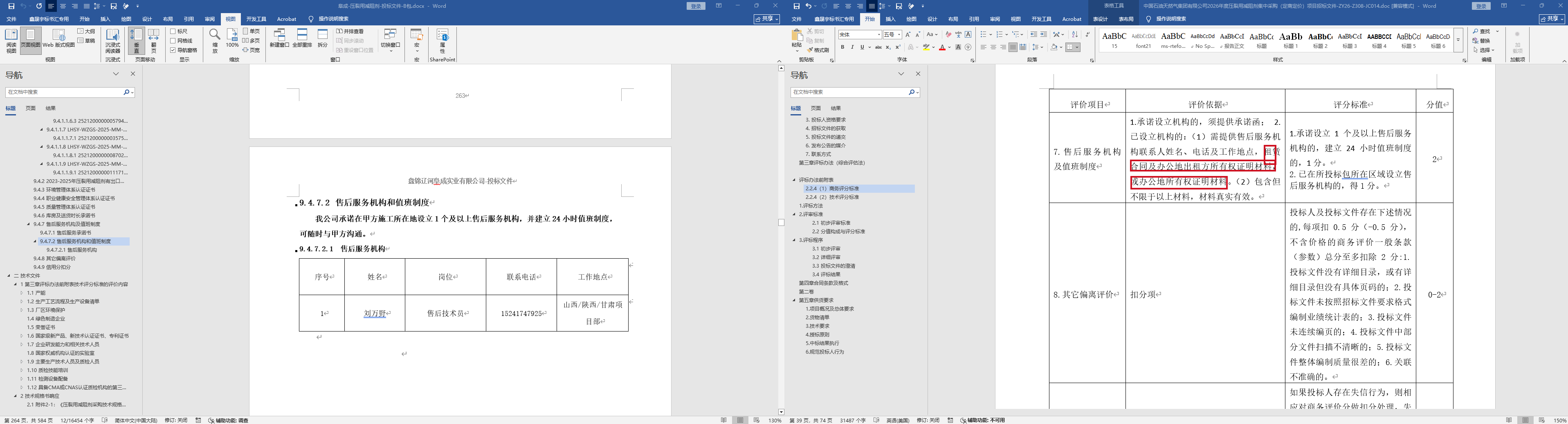Increase paragraph indent
The height and width of the screenshot is (424, 1568).
[1044, 35]
